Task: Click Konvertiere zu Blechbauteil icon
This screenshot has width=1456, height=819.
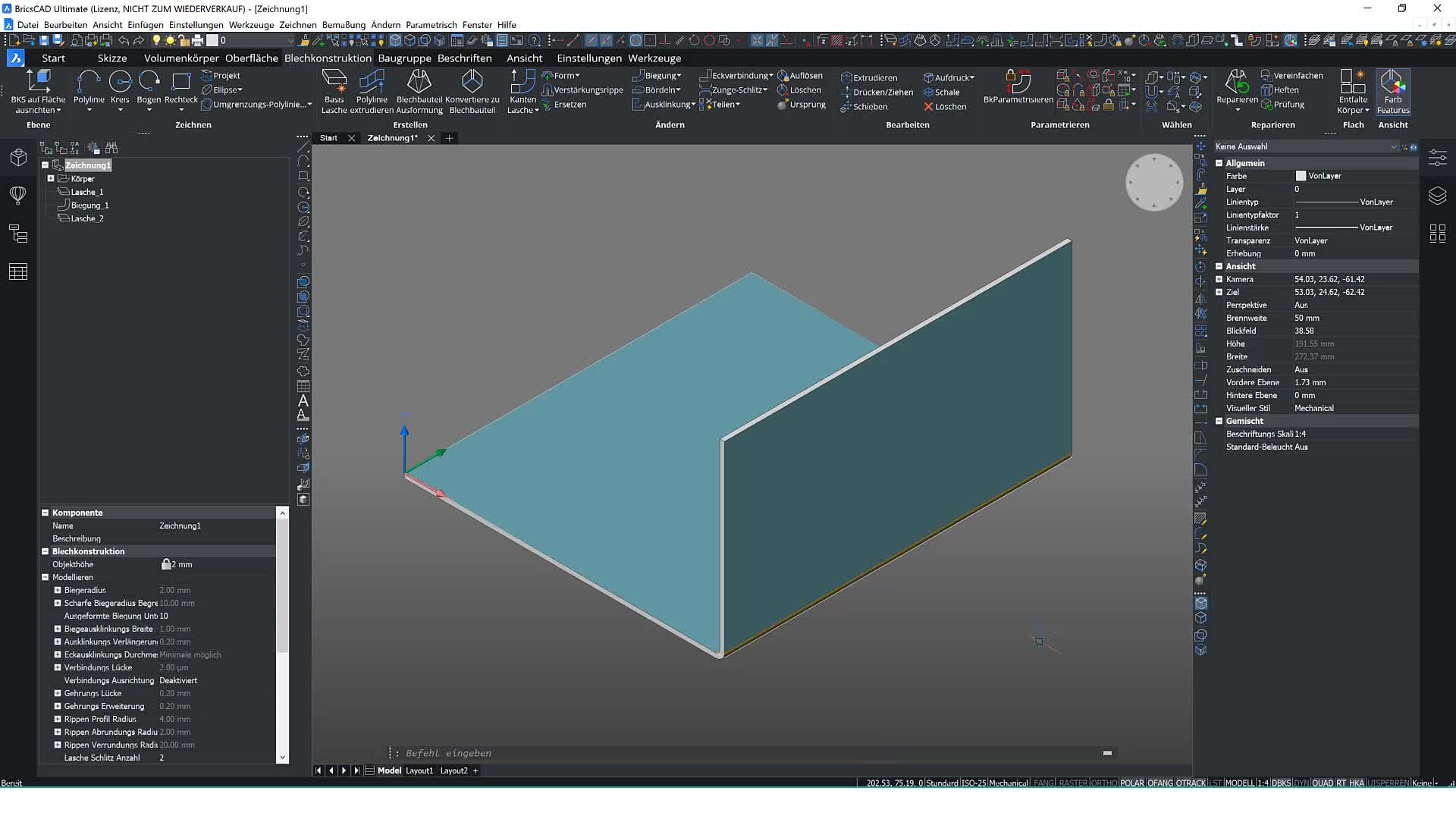Action: [472, 91]
